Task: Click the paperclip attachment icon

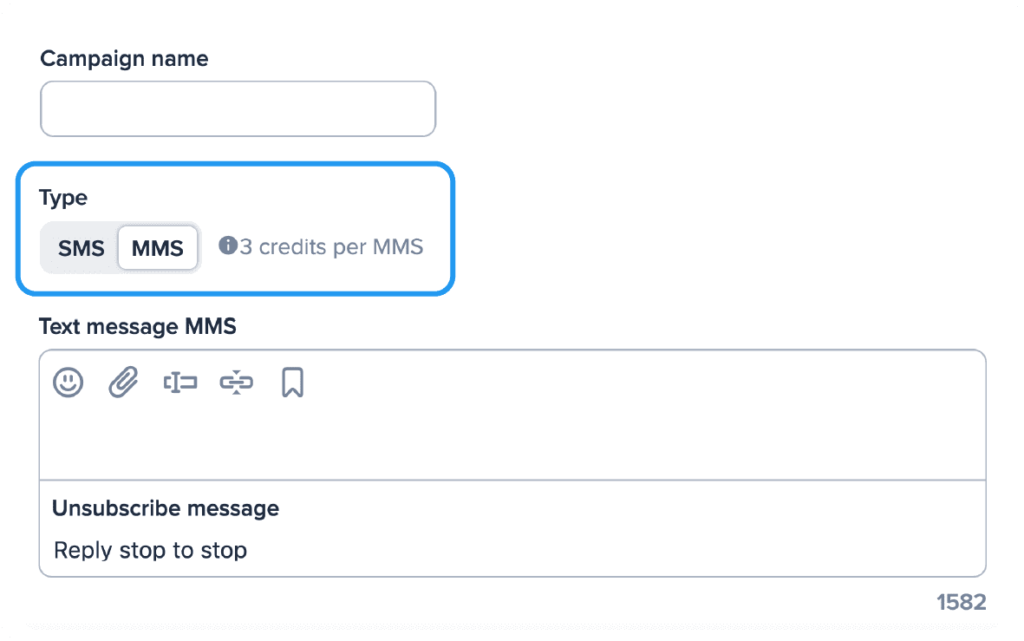Action: click(x=123, y=382)
